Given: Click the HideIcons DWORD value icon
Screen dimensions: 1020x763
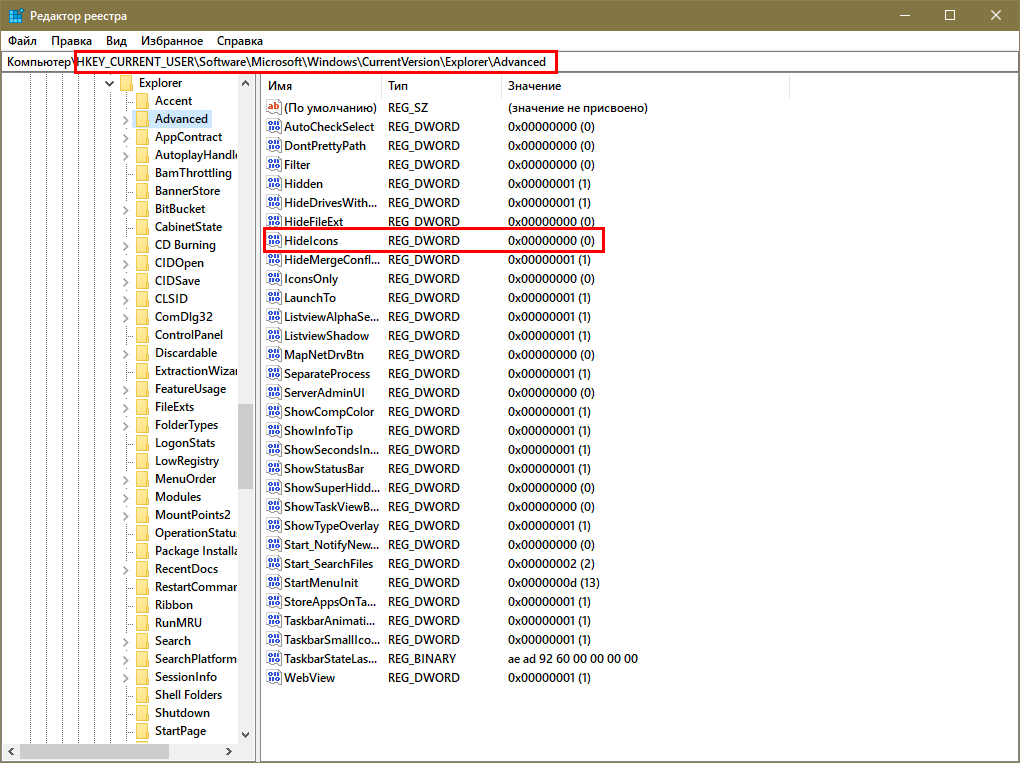Looking at the screenshot, I should [274, 241].
